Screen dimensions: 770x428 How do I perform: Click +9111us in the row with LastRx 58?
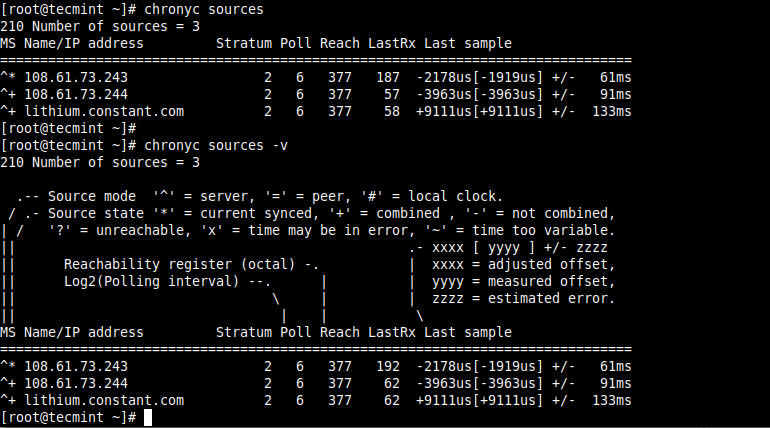(x=444, y=111)
